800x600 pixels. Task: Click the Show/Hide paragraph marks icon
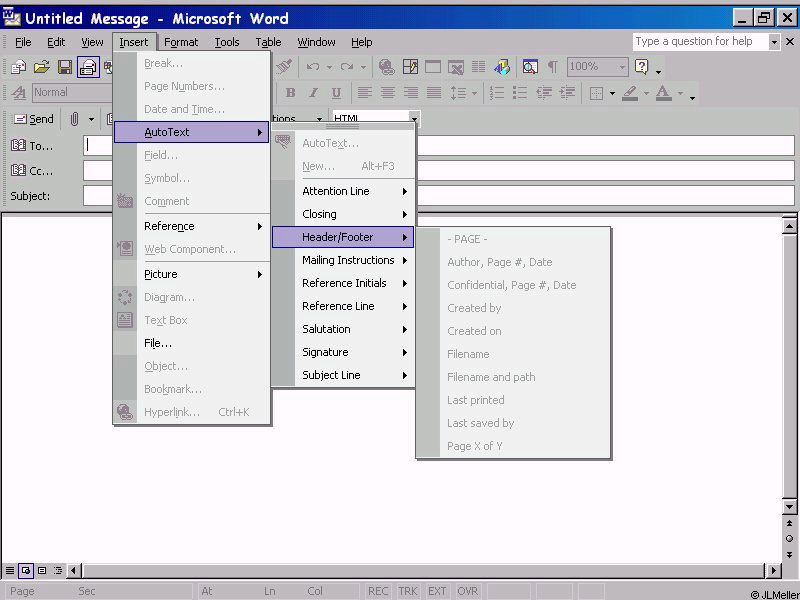[552, 67]
